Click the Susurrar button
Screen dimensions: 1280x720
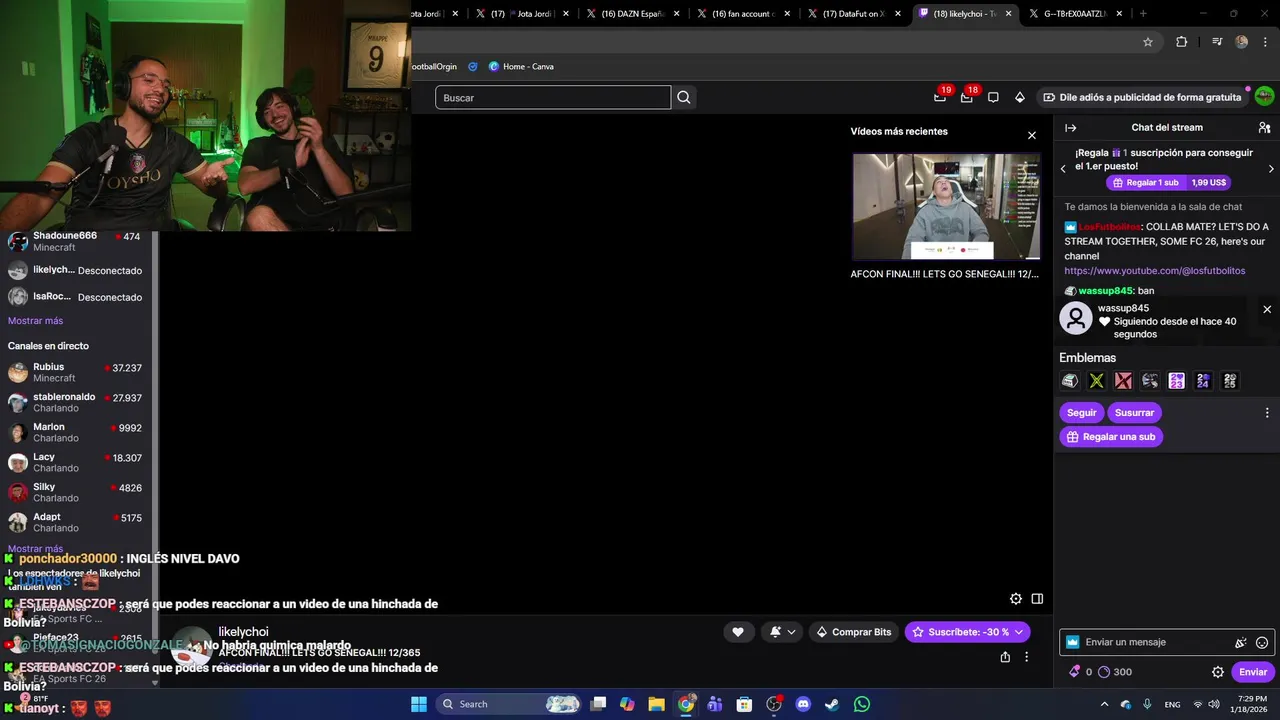[1134, 413]
